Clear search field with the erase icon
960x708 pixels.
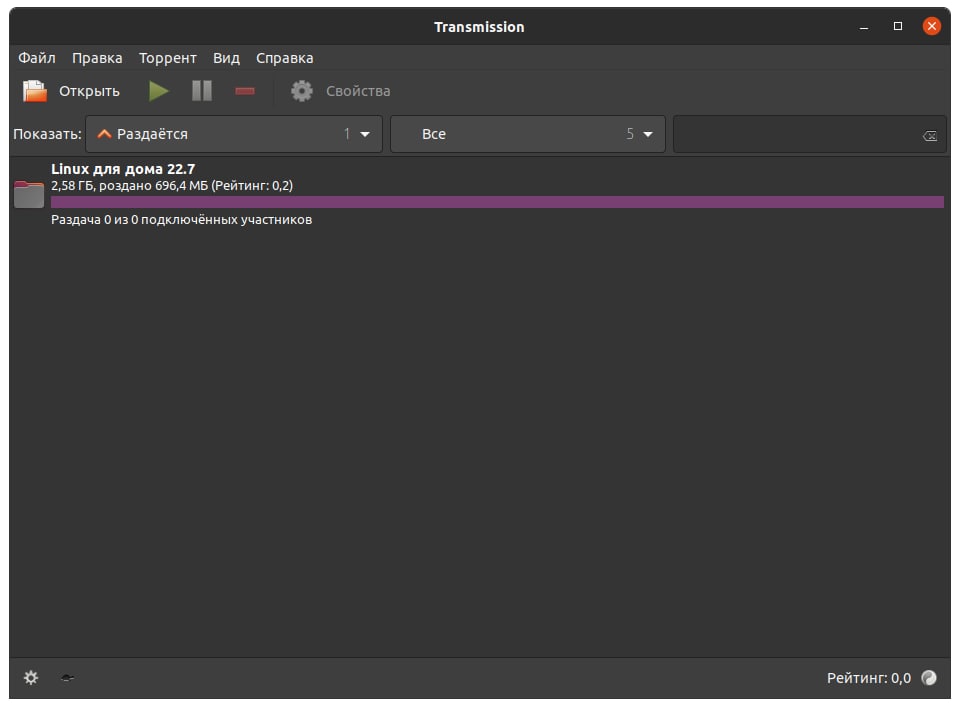[x=929, y=135]
